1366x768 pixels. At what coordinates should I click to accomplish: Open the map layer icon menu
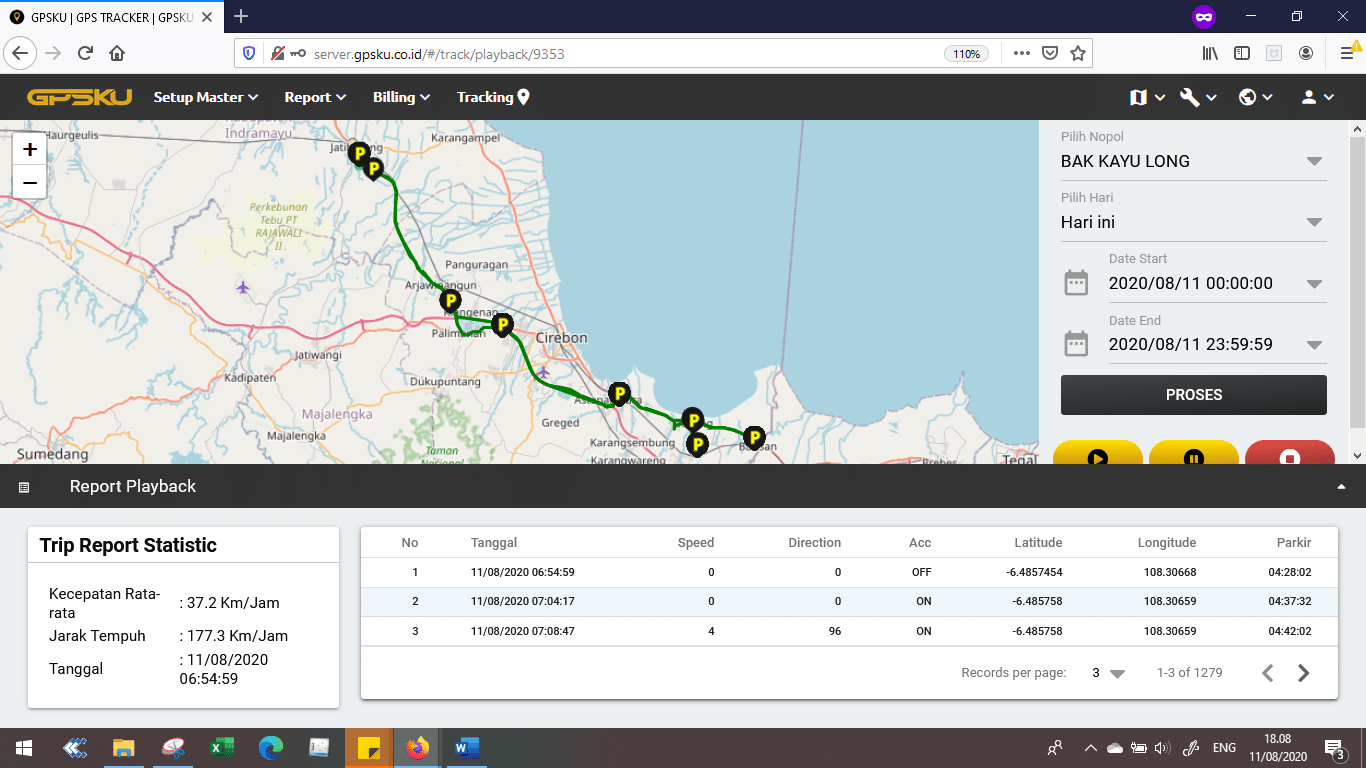pyautogui.click(x=1146, y=97)
